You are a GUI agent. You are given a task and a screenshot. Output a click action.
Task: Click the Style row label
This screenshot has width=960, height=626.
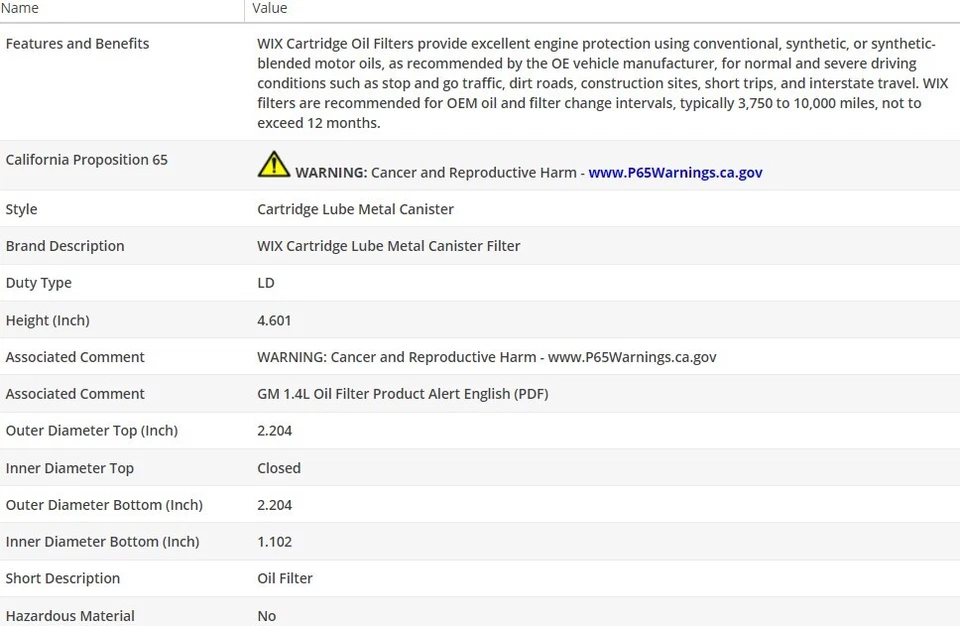tap(21, 210)
